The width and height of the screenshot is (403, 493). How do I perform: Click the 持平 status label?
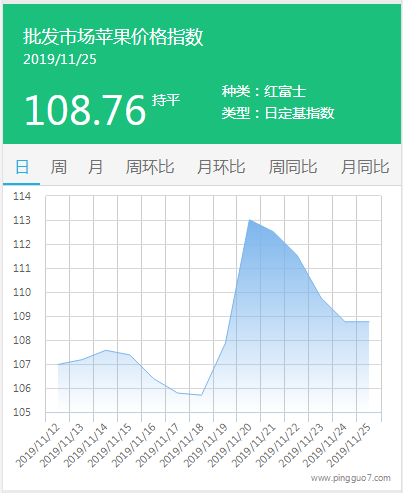click(x=166, y=100)
